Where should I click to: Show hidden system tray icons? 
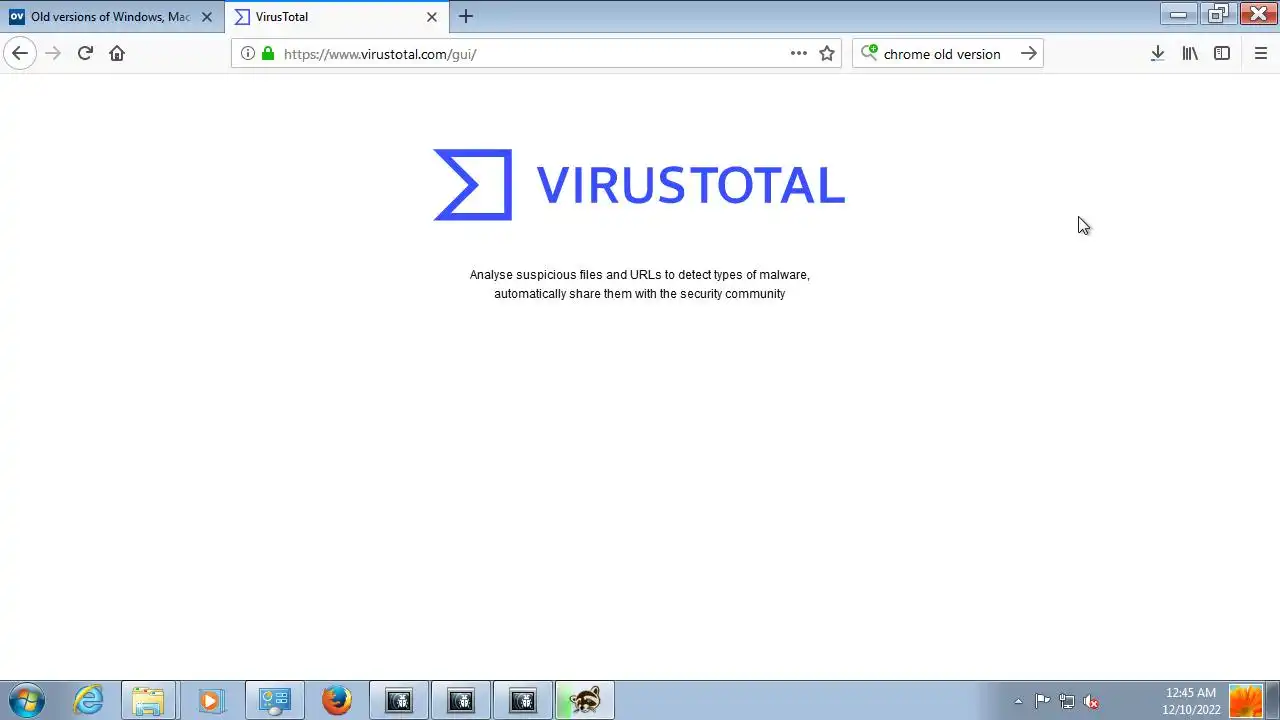click(x=1018, y=701)
